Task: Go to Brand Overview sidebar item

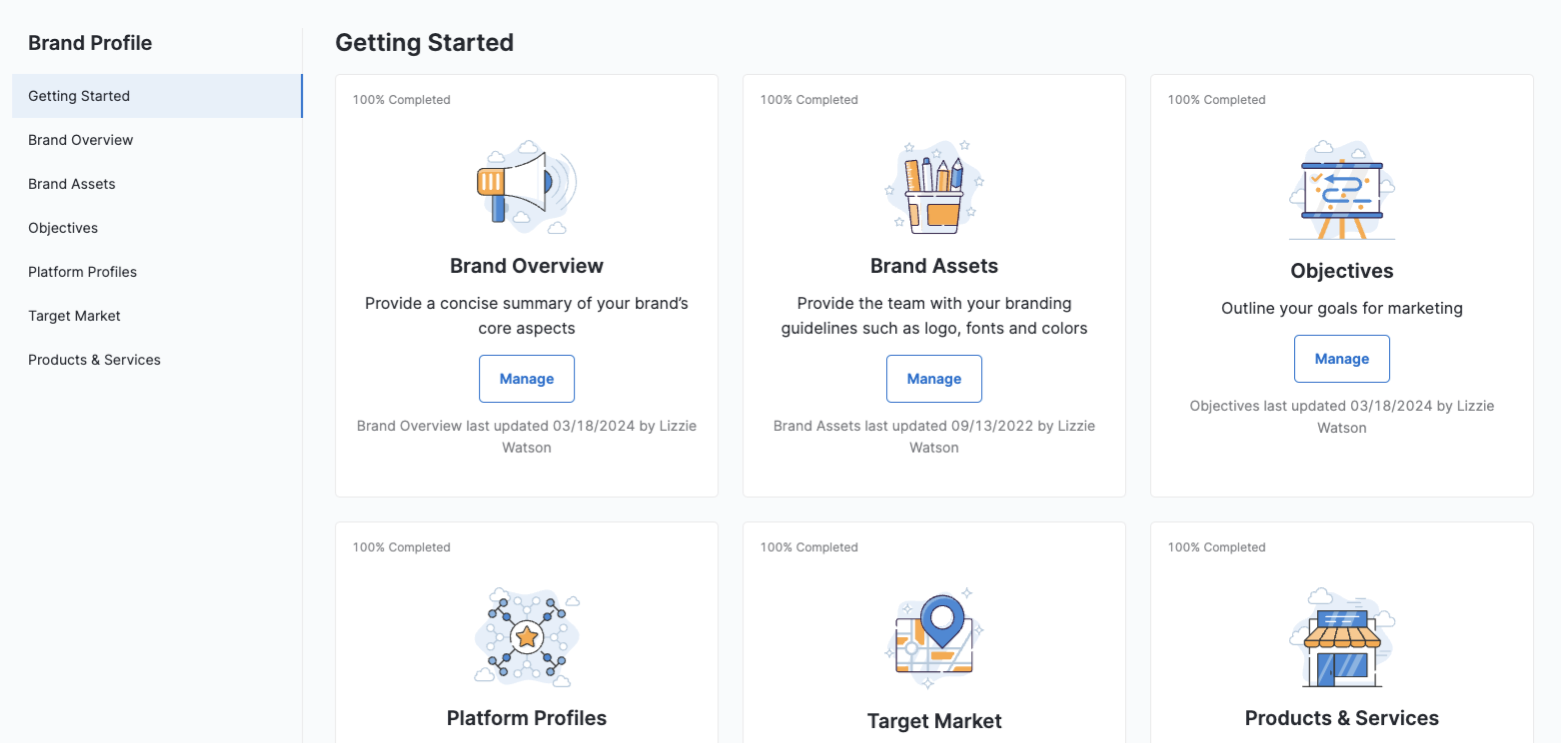Action: click(80, 140)
